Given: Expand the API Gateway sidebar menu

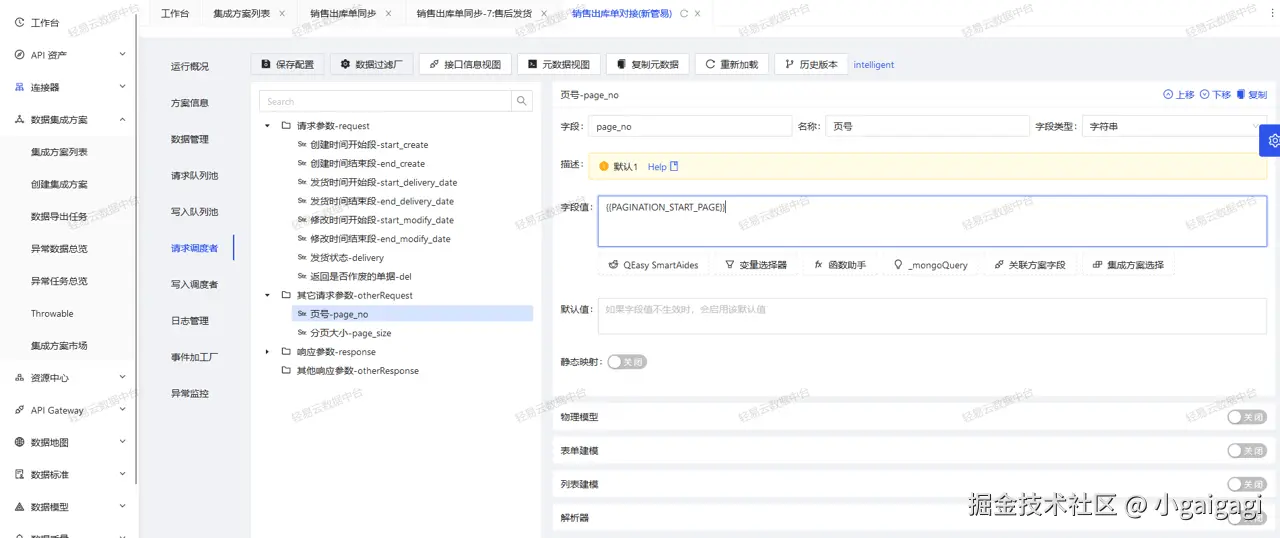Looking at the screenshot, I should (69, 410).
